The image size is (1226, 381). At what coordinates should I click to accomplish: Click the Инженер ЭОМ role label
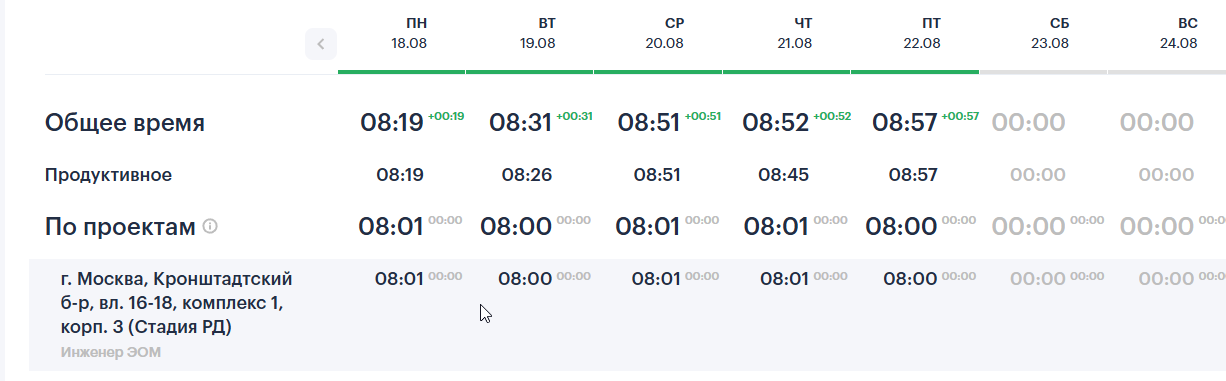pyautogui.click(x=110, y=352)
